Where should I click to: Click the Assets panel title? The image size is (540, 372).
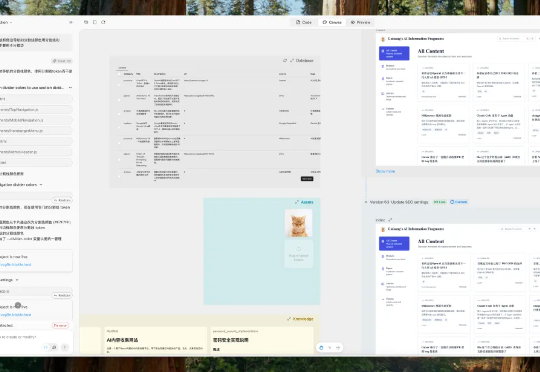pyautogui.click(x=307, y=202)
